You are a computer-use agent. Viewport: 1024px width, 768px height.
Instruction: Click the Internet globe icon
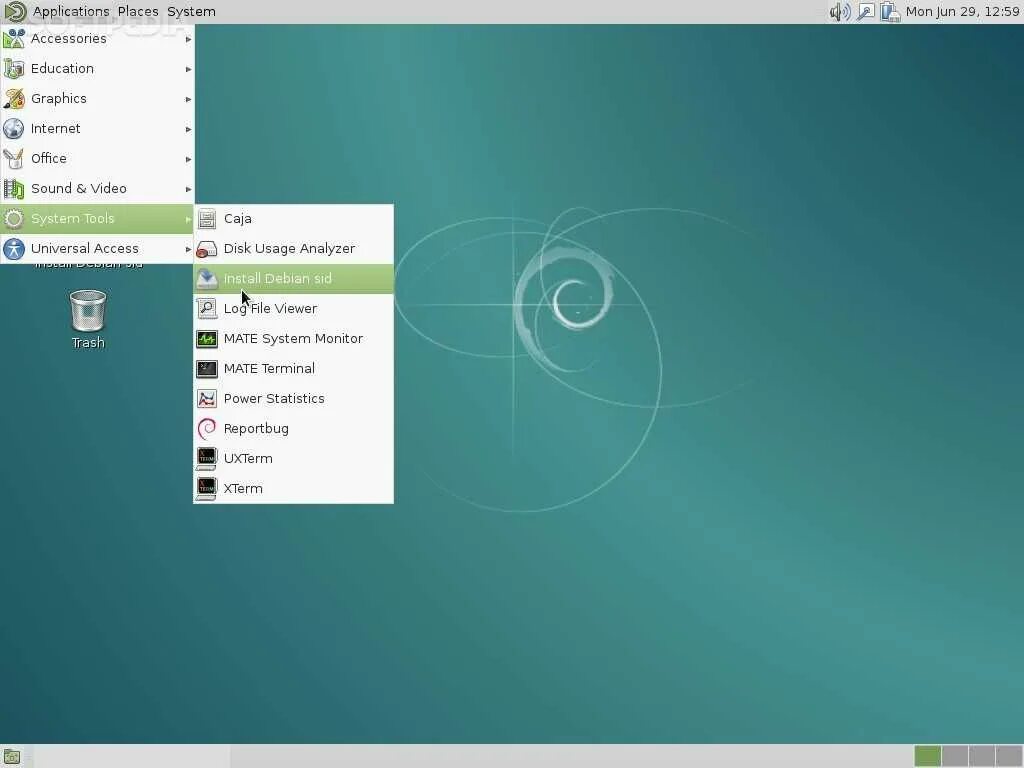pos(14,129)
